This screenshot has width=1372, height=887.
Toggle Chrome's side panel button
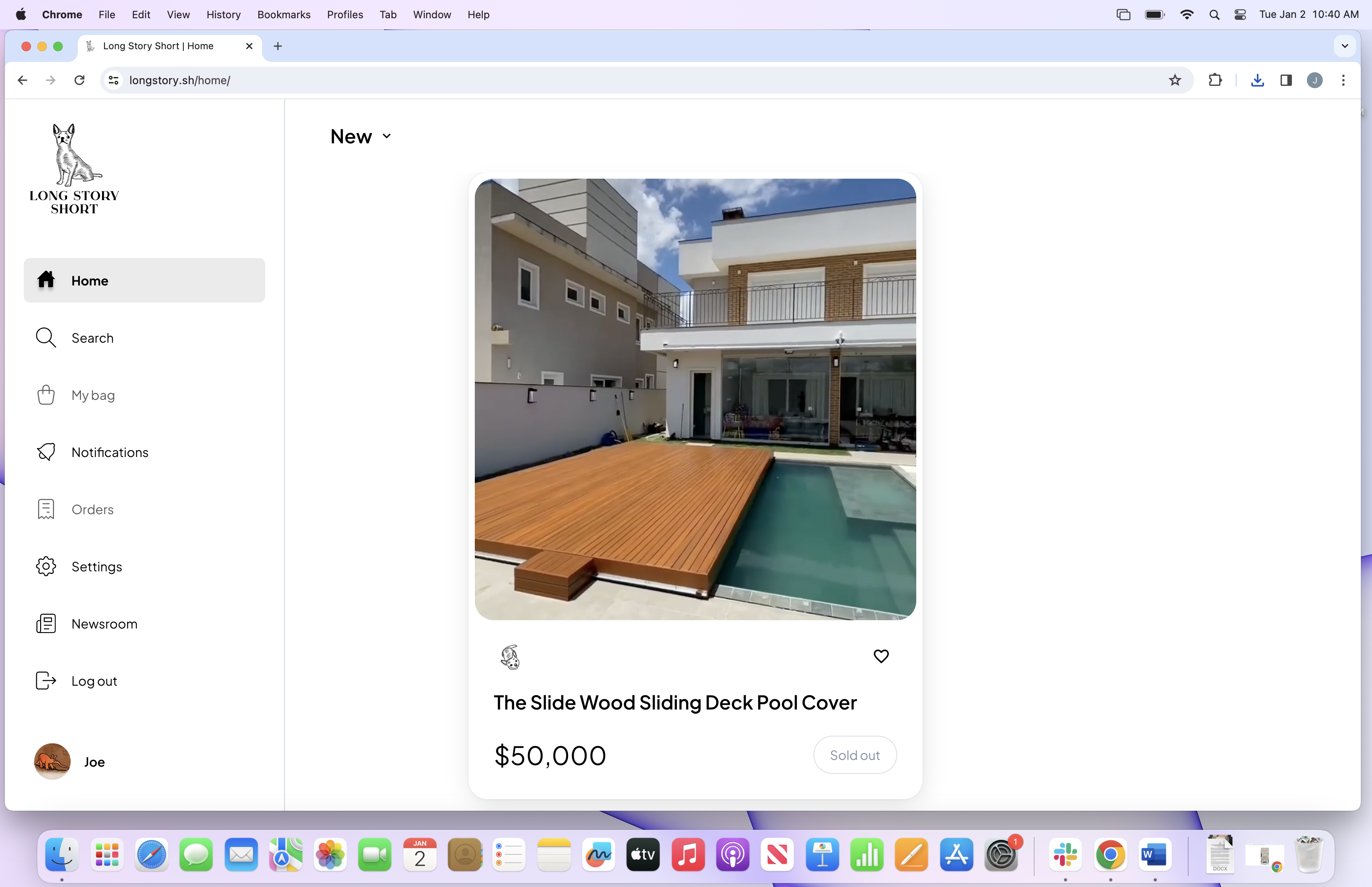click(x=1285, y=80)
